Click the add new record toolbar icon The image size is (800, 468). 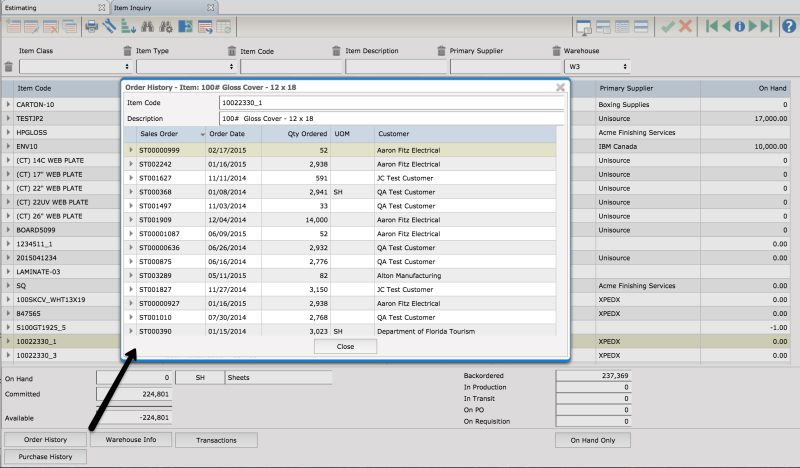13,26
